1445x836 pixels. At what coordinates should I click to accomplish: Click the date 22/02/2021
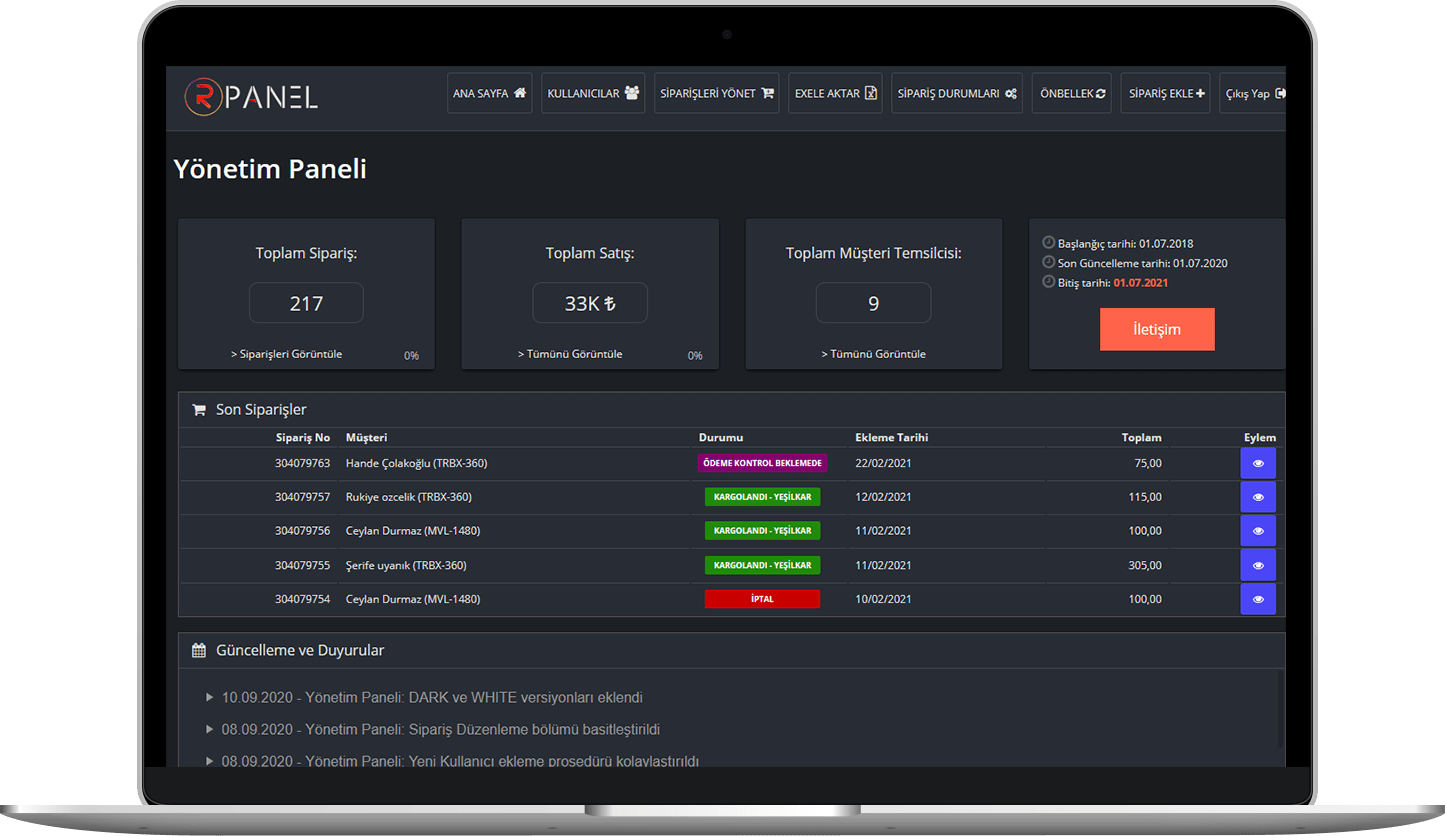[883, 463]
